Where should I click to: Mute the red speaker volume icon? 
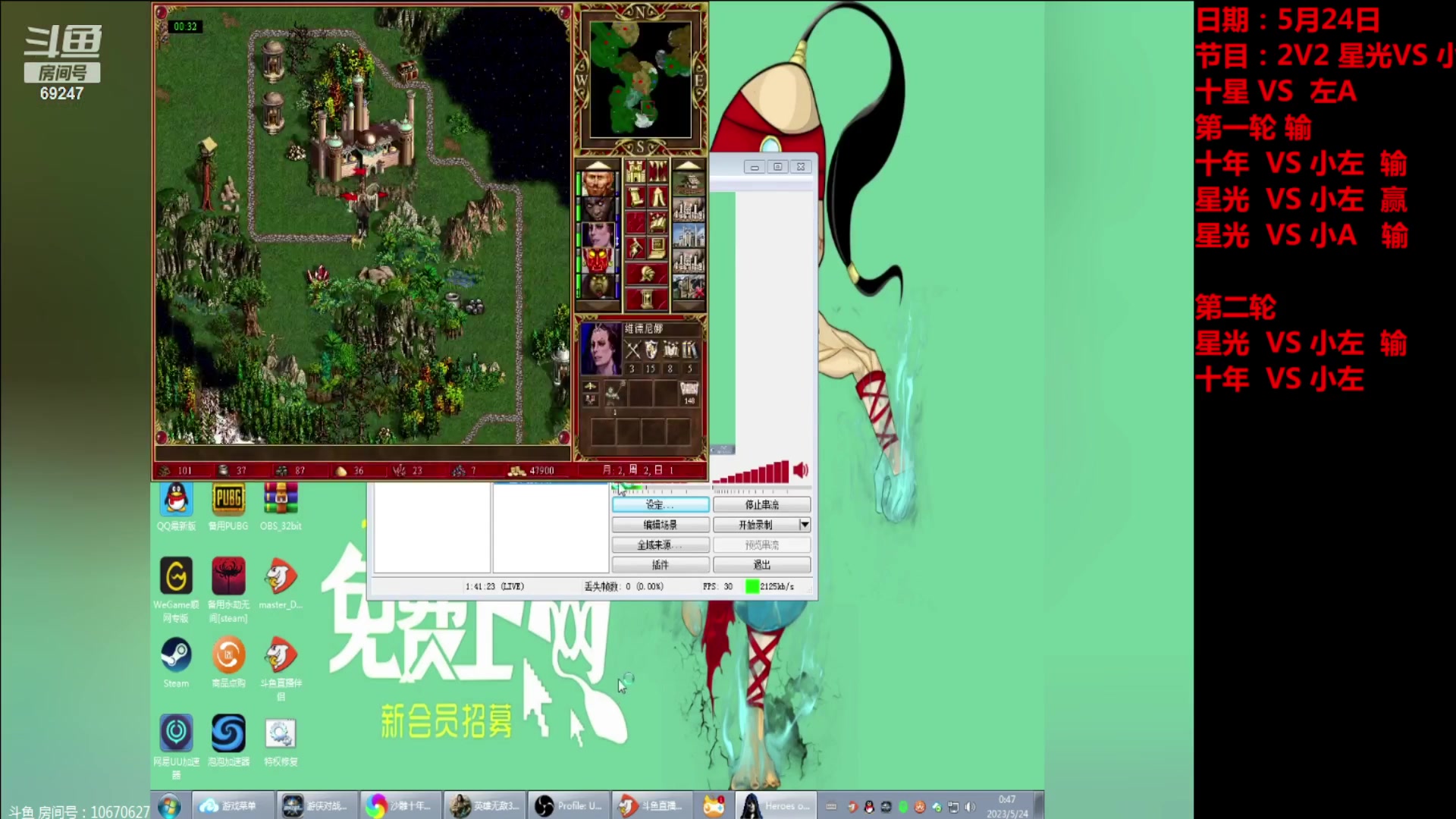(x=801, y=471)
